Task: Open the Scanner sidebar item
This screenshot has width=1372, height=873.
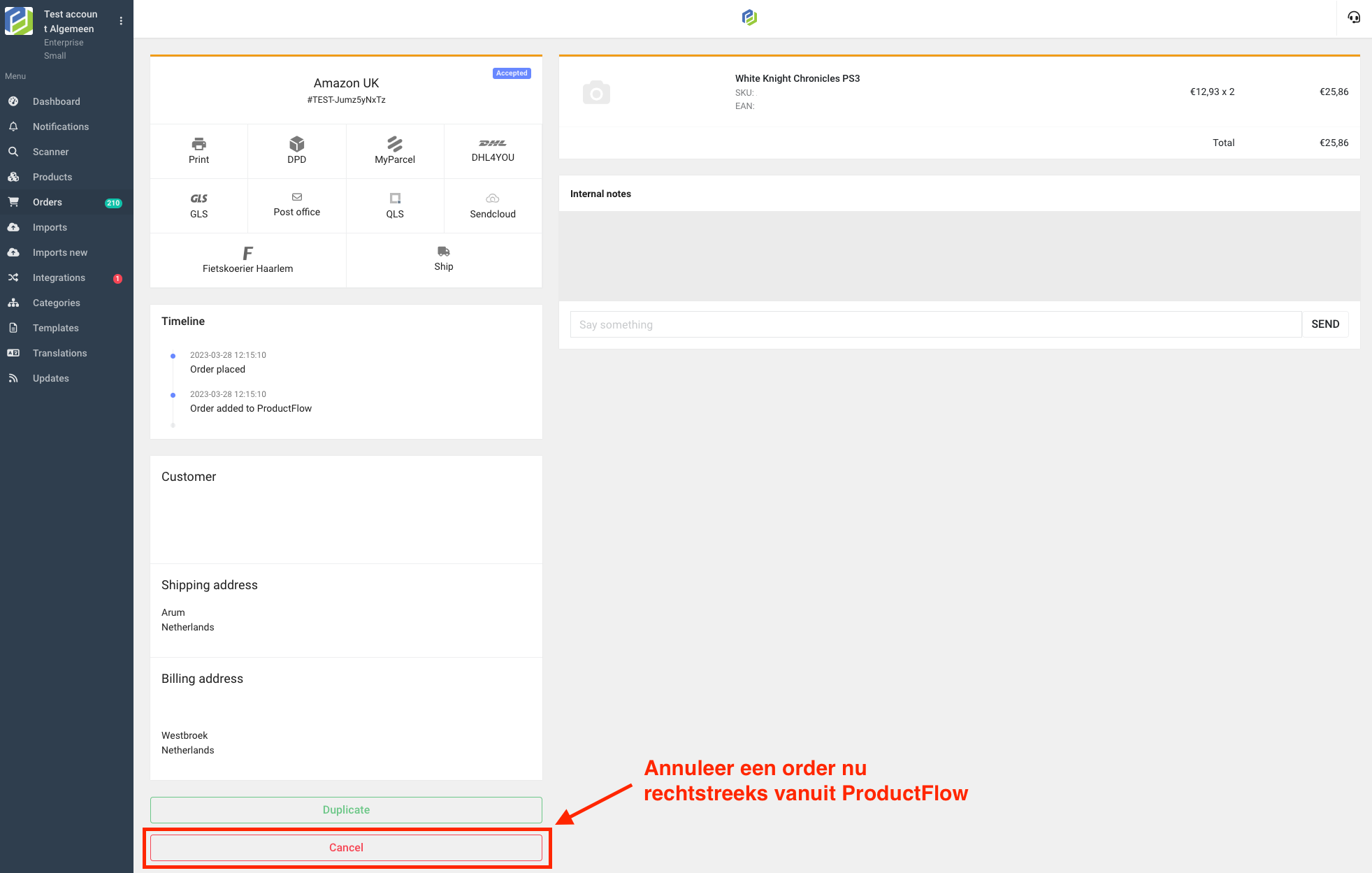Action: pyautogui.click(x=50, y=152)
